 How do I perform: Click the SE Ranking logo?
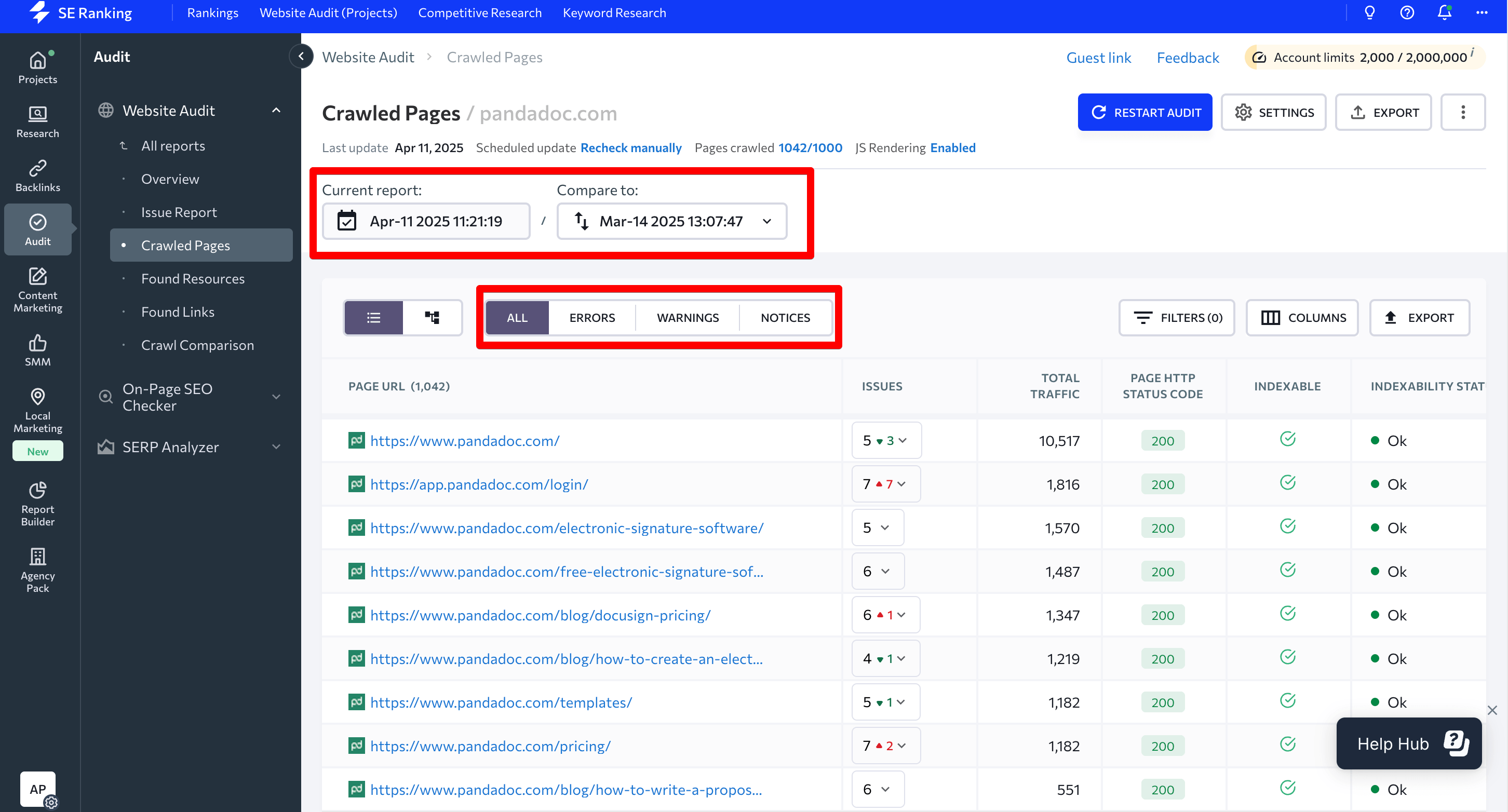pyautogui.click(x=81, y=13)
